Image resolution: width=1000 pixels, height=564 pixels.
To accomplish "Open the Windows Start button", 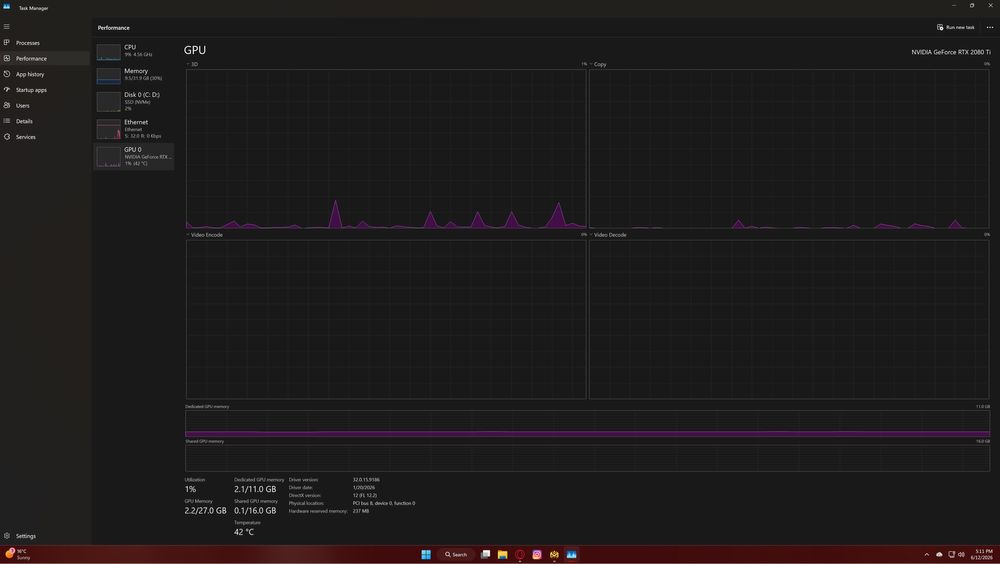I will [x=426, y=554].
